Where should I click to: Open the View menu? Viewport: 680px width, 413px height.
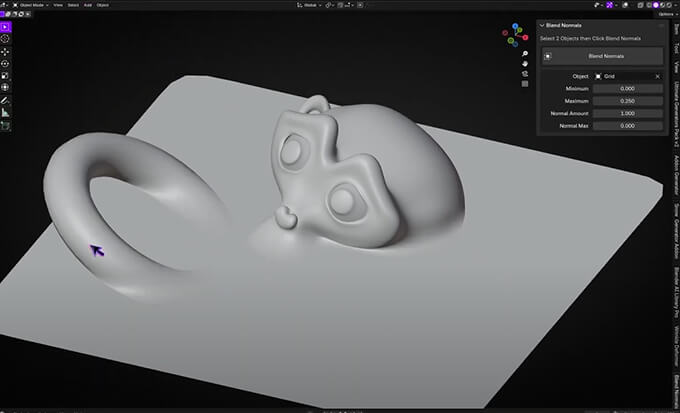point(58,5)
